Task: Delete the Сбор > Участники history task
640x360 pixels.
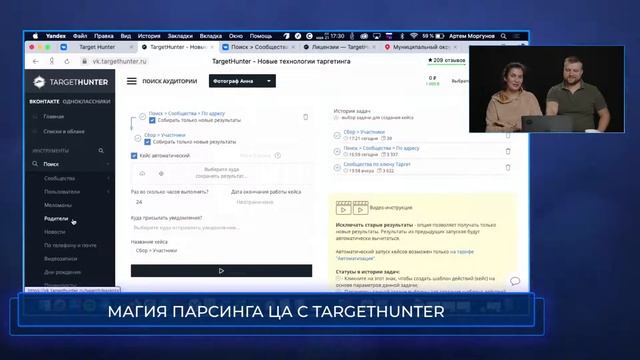Action: click(508, 135)
